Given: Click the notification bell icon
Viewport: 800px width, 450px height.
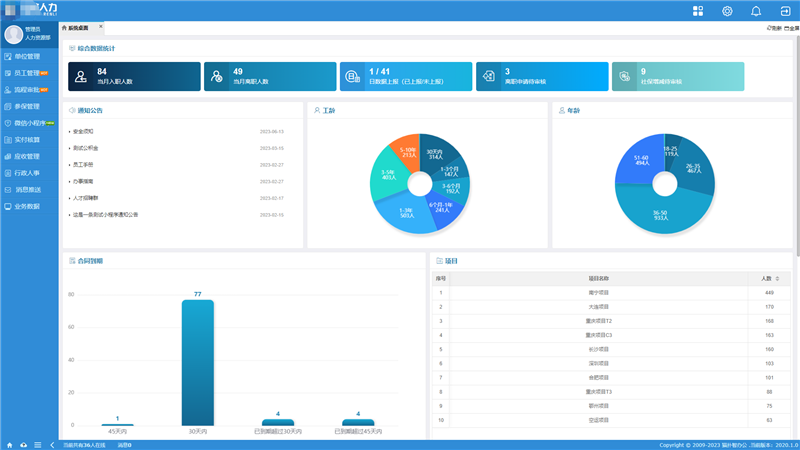Looking at the screenshot, I should [x=756, y=11].
